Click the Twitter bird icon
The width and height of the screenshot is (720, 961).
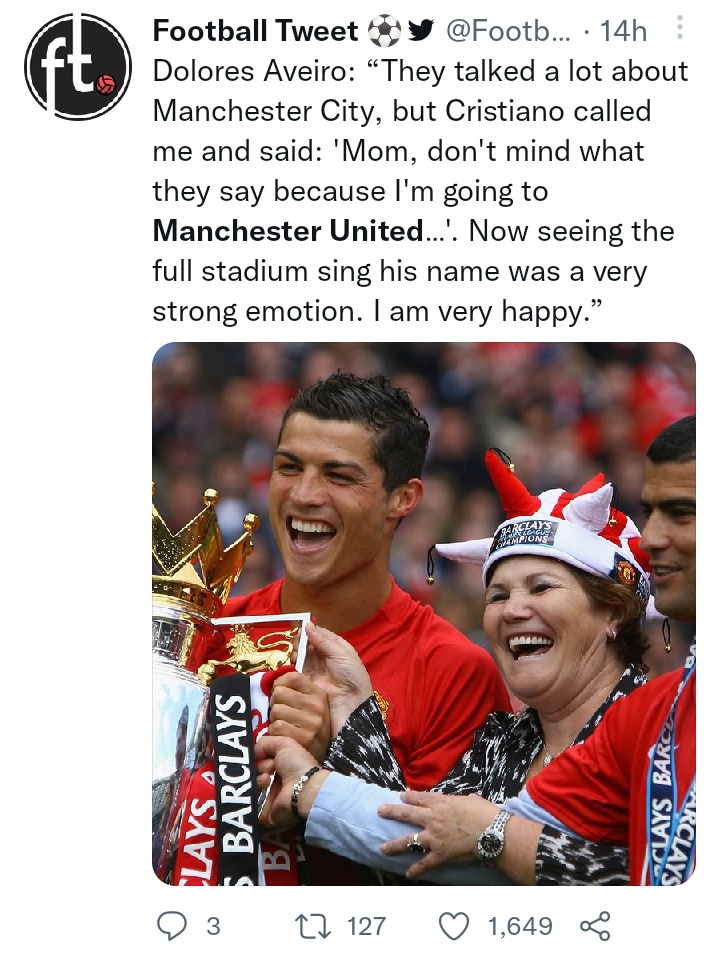420,30
